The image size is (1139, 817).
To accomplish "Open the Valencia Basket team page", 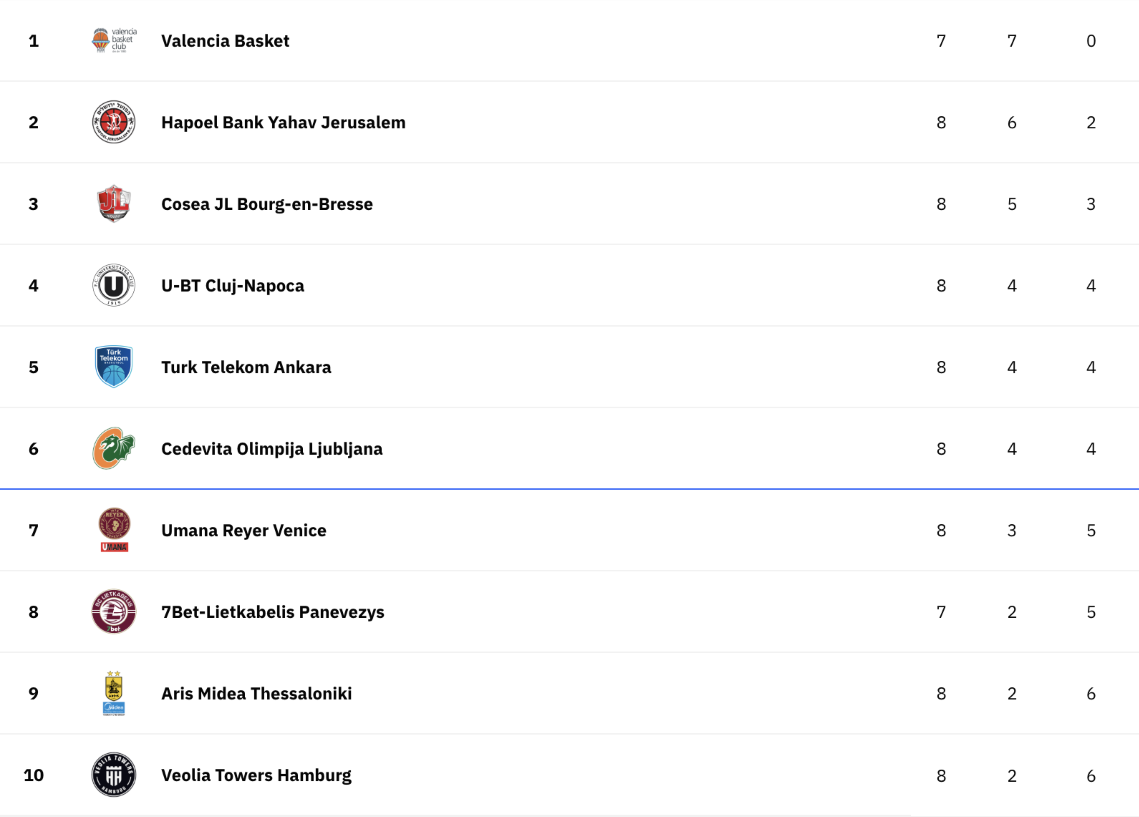I will click(x=225, y=41).
